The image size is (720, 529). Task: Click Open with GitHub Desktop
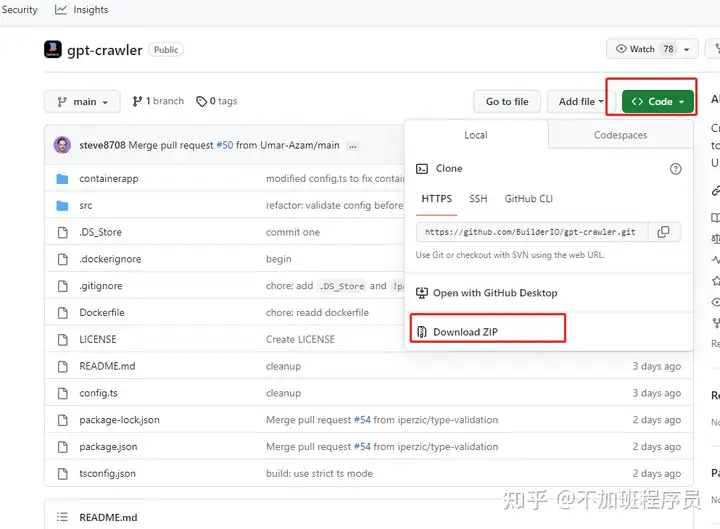pos(486,293)
